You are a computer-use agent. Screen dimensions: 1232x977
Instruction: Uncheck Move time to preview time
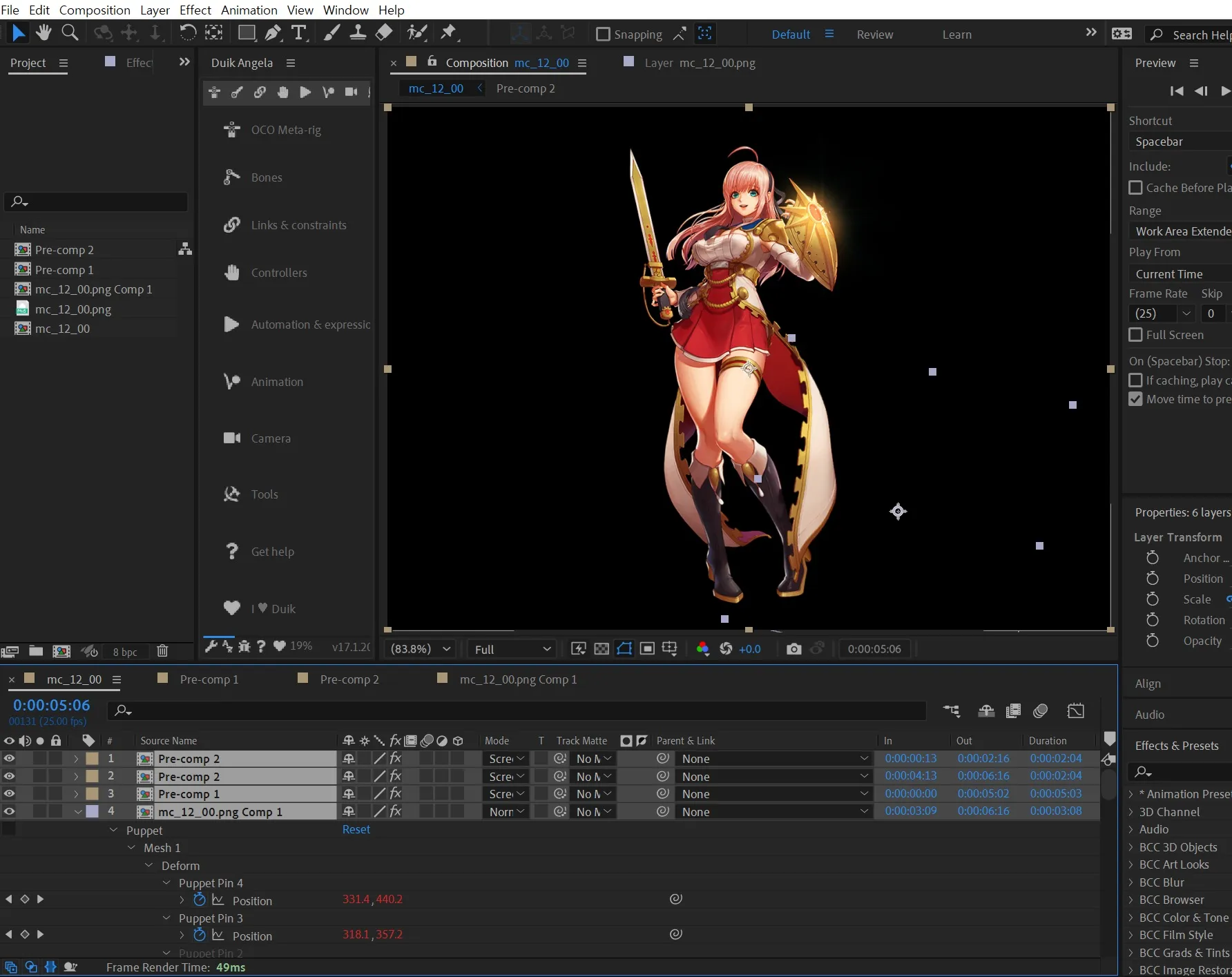(x=1135, y=399)
